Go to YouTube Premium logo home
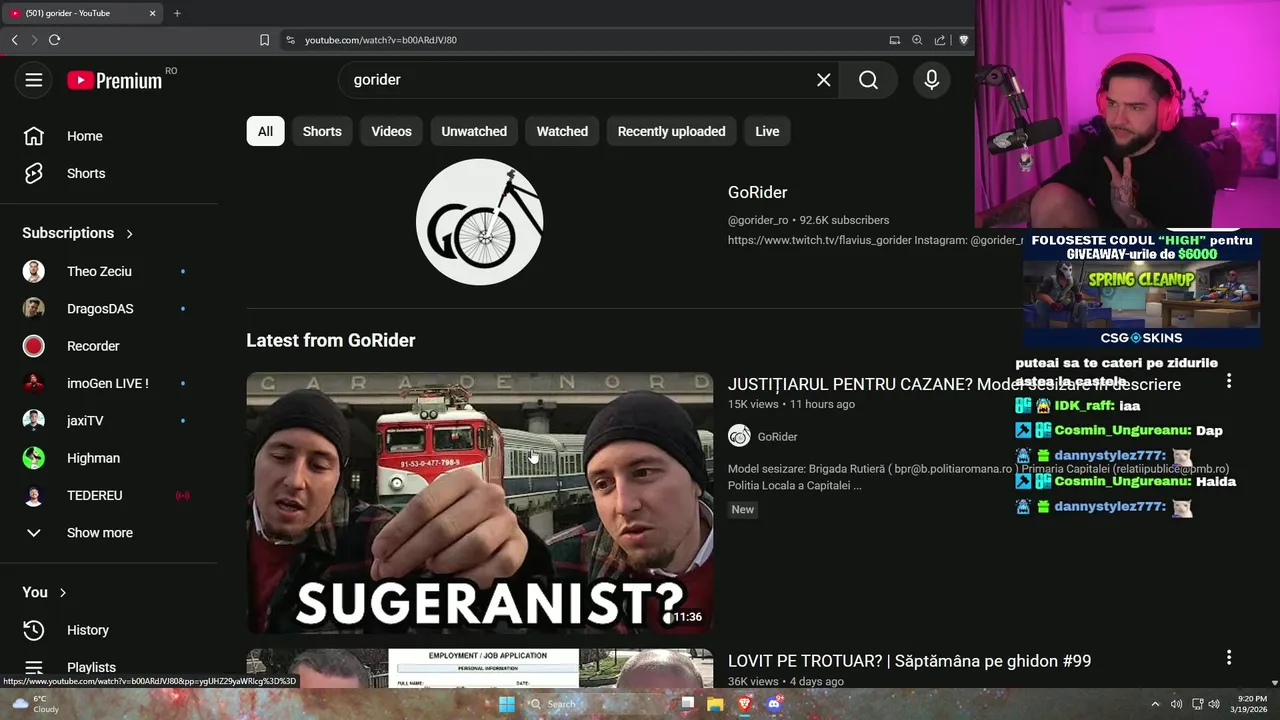Image resolution: width=1280 pixels, height=720 pixels. click(115, 81)
